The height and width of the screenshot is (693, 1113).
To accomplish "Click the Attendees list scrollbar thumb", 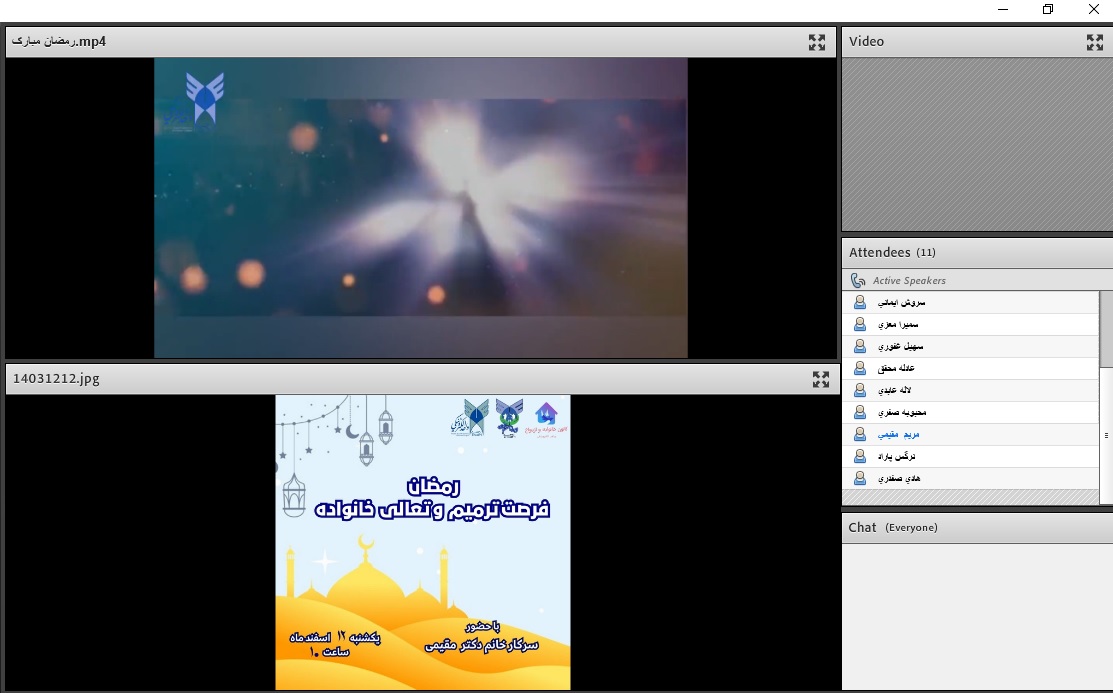I will (1105, 330).
